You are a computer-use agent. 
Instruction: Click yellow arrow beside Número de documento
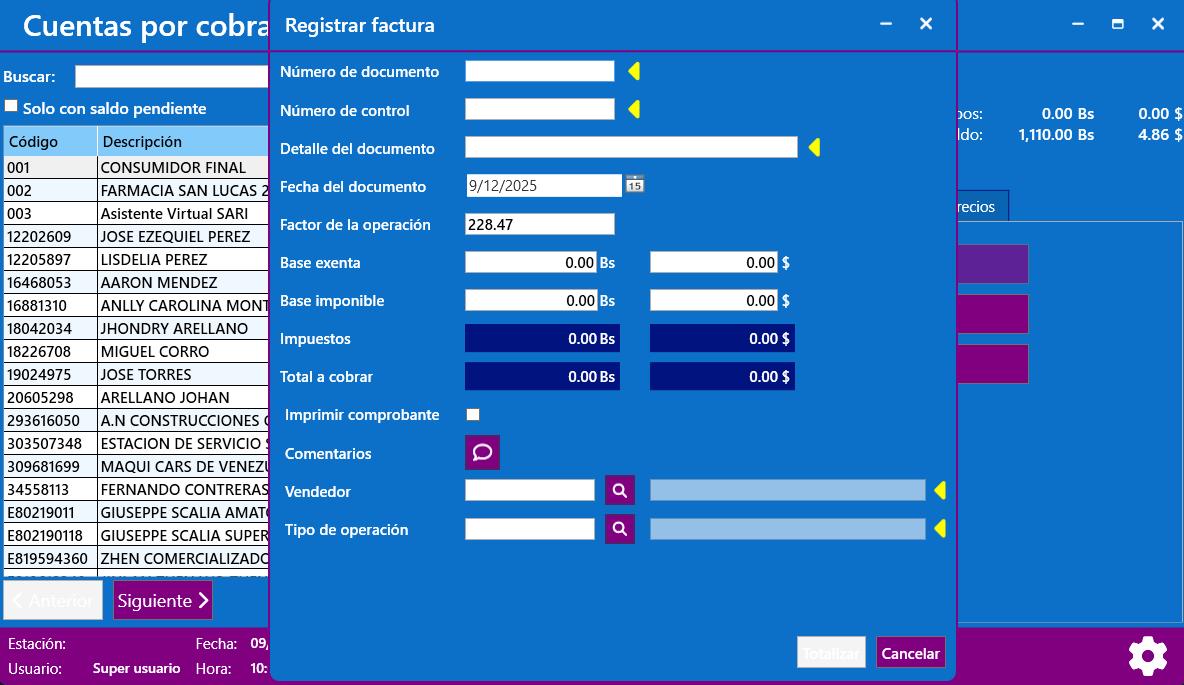click(x=633, y=71)
